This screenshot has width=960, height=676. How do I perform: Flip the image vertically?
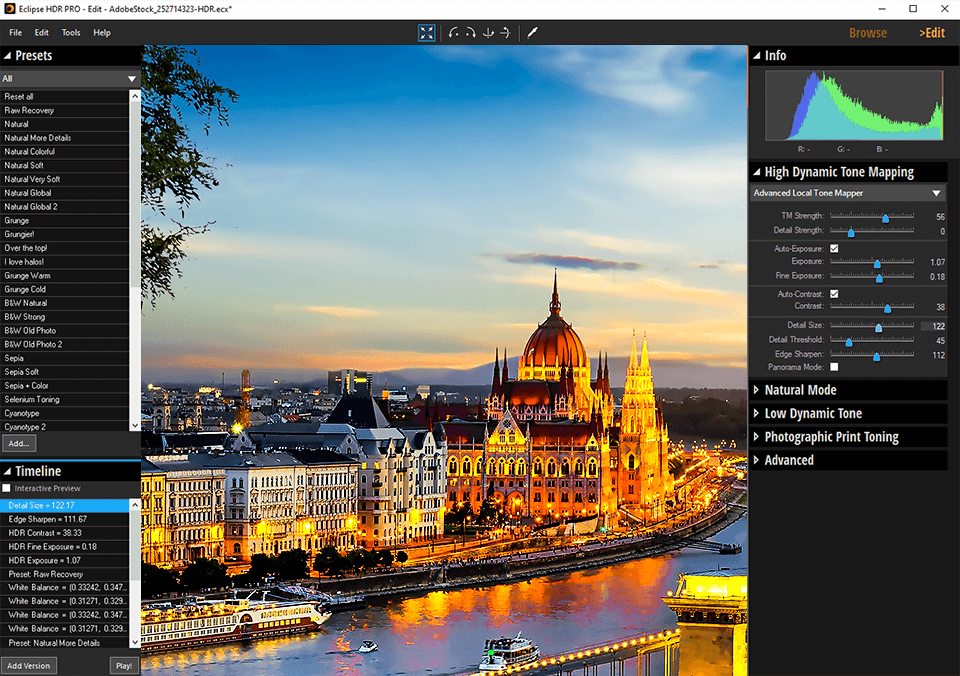(x=488, y=32)
